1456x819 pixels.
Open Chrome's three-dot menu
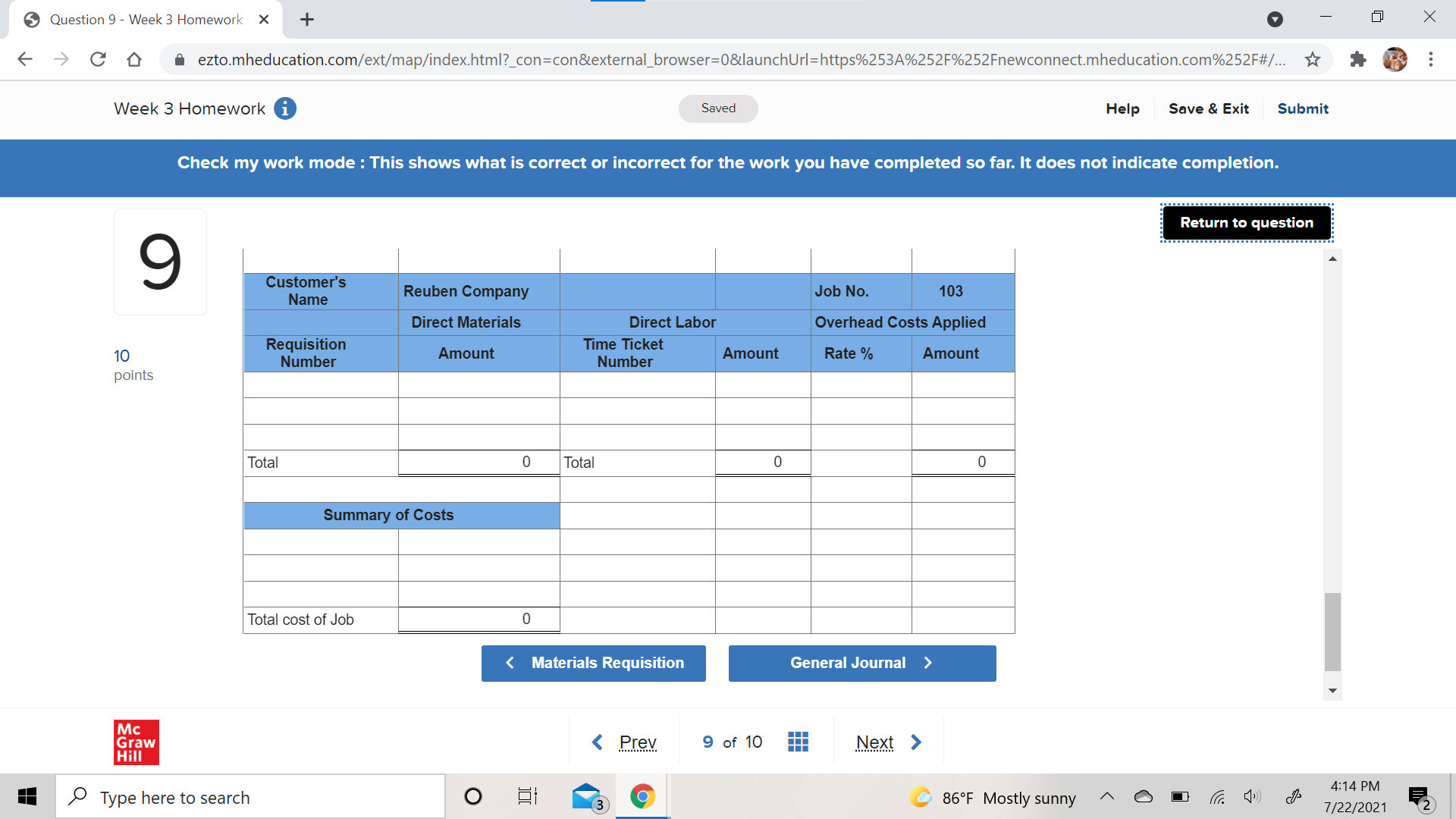pyautogui.click(x=1430, y=59)
